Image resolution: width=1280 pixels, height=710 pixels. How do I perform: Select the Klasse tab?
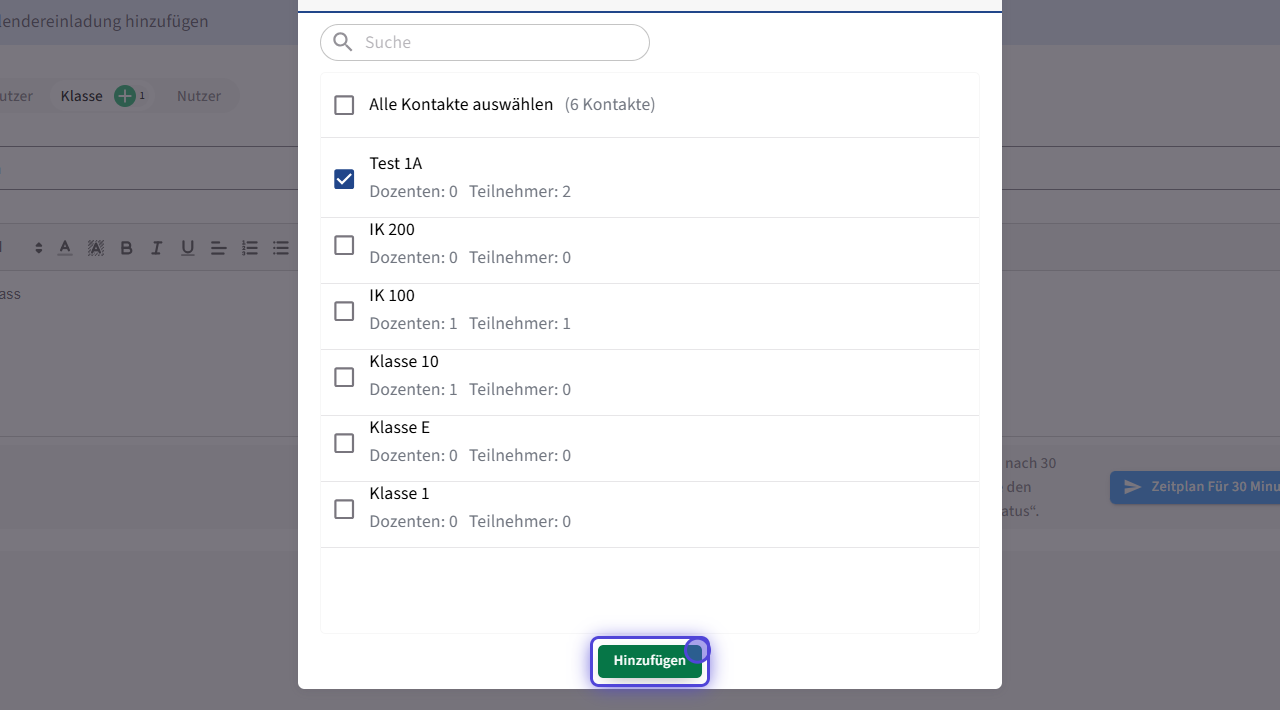pyautogui.click(x=82, y=96)
